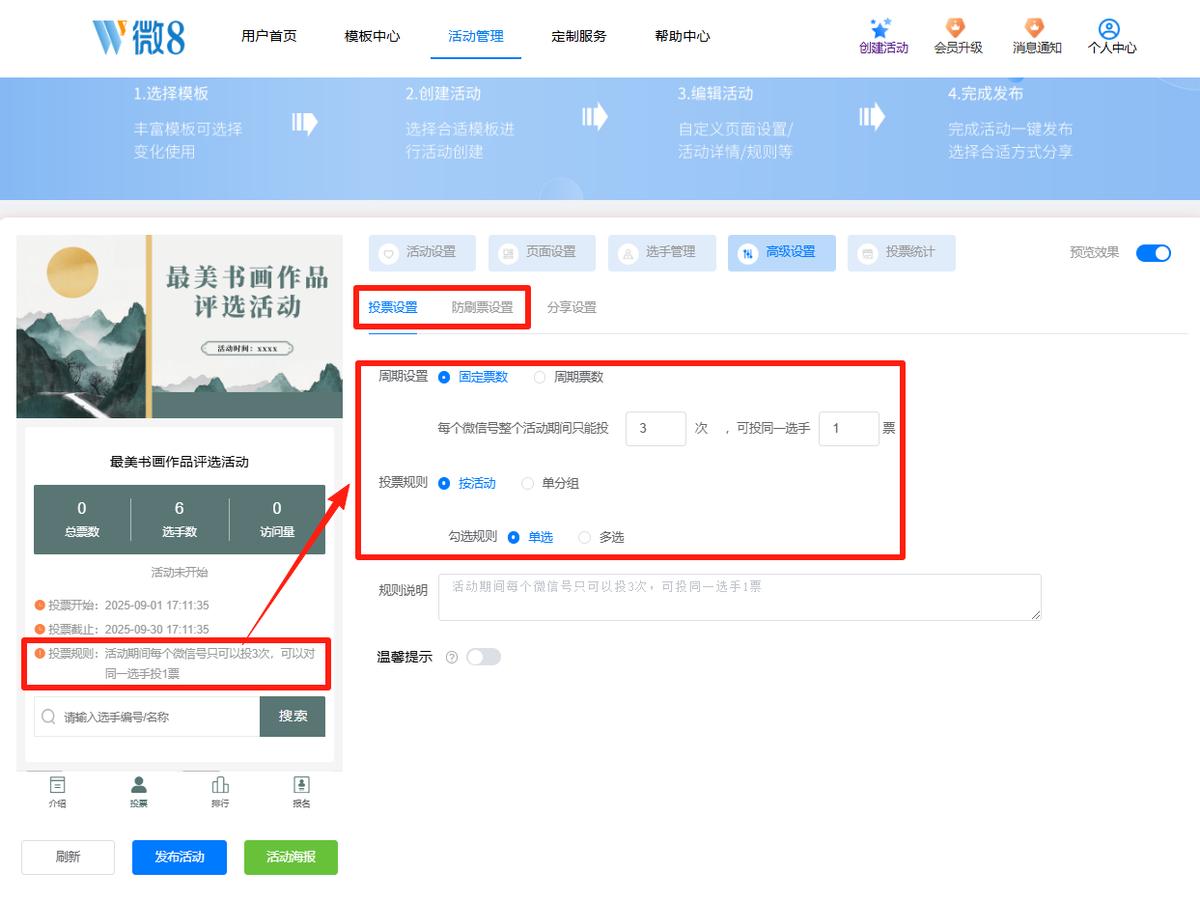Click the 请输入选手编号/名称 search field
This screenshot has width=1200, height=906.
[147, 716]
